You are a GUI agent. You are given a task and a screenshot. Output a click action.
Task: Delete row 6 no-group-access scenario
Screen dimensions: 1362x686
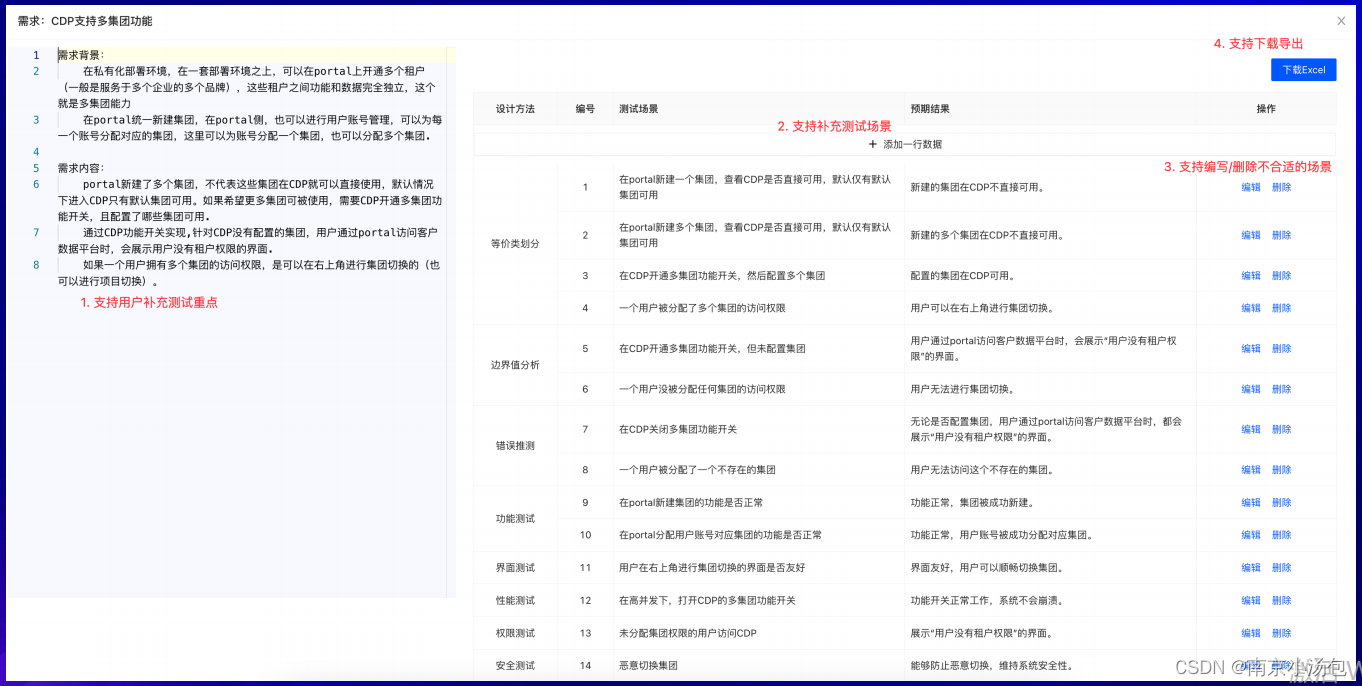click(x=1281, y=389)
